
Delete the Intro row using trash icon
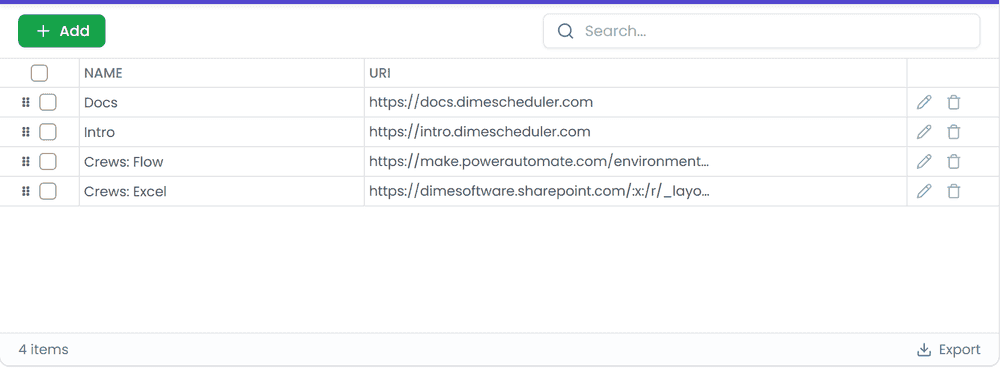(953, 132)
